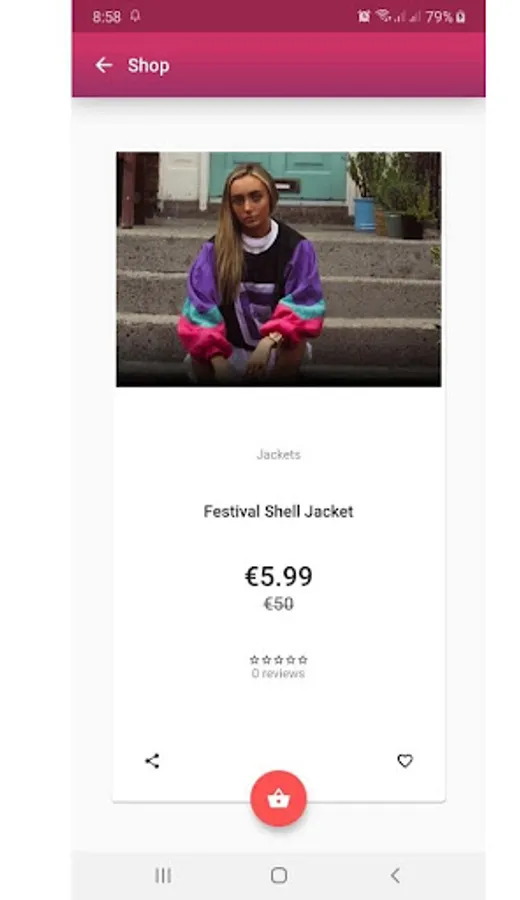
Task: Add Festival Shell Jacket to favorites with heart
Action: click(x=405, y=761)
